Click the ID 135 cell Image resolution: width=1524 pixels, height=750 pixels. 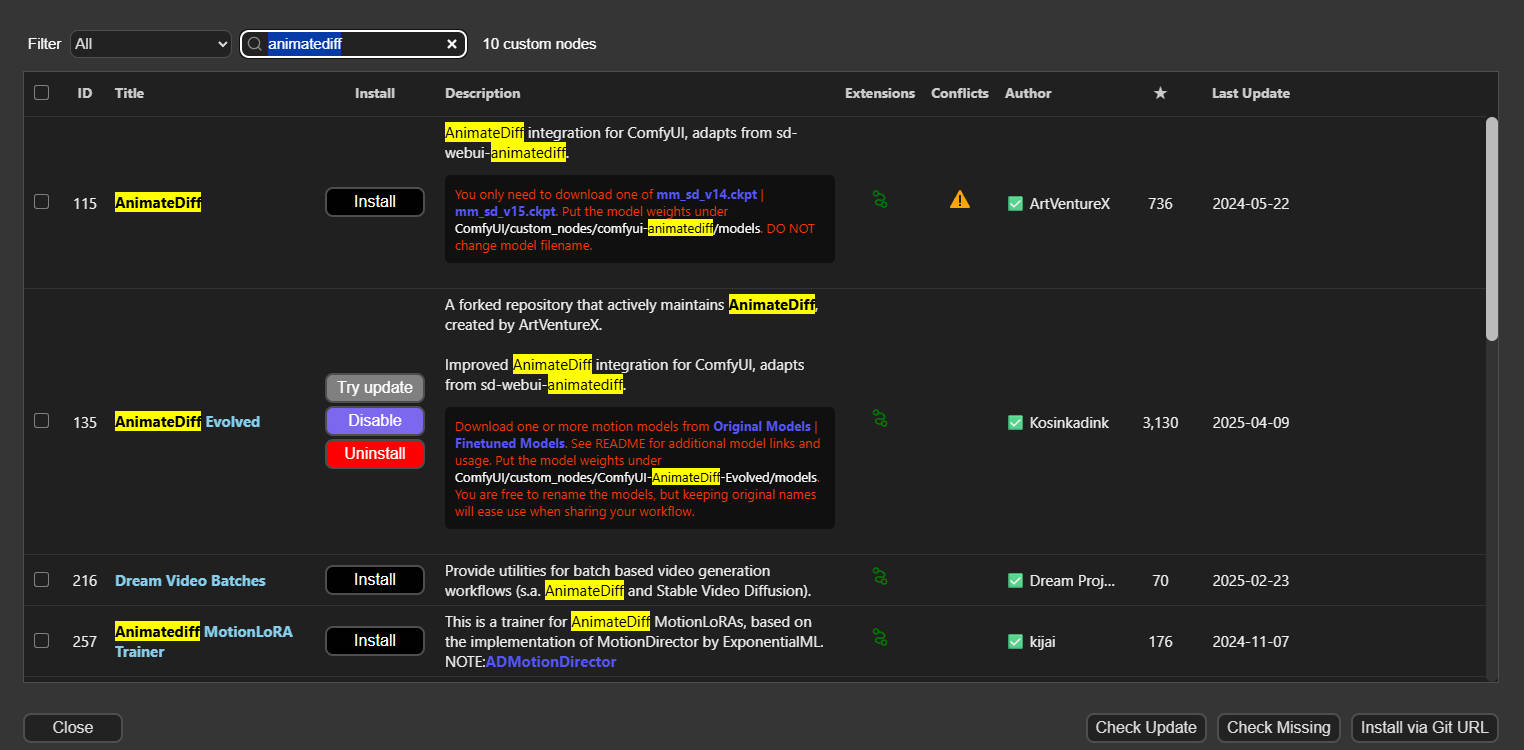[x=85, y=422]
